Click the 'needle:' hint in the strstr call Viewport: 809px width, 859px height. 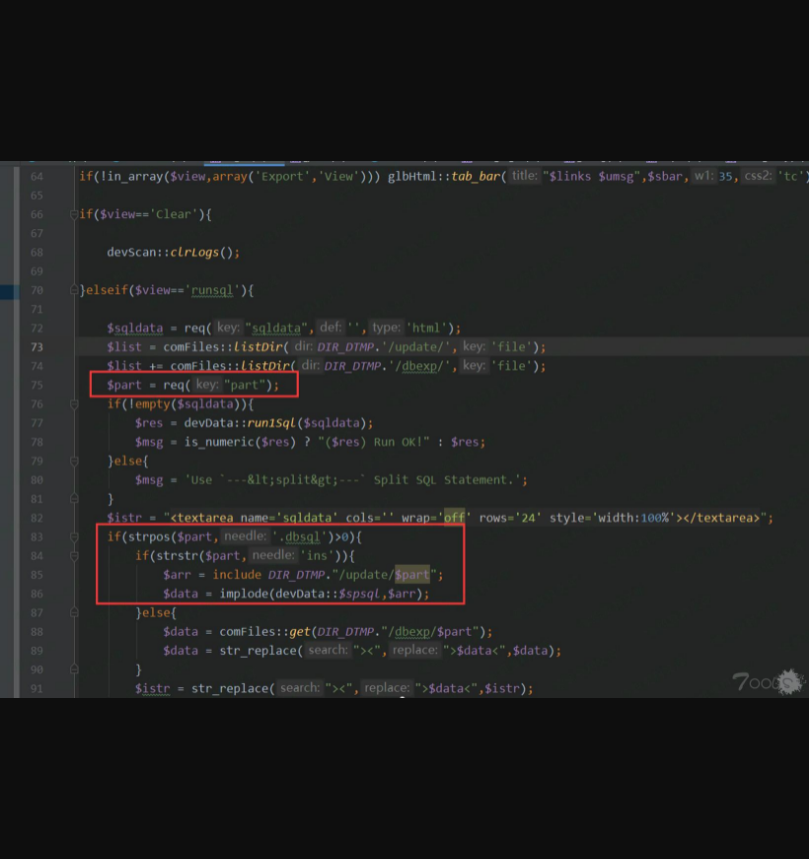tap(272, 556)
